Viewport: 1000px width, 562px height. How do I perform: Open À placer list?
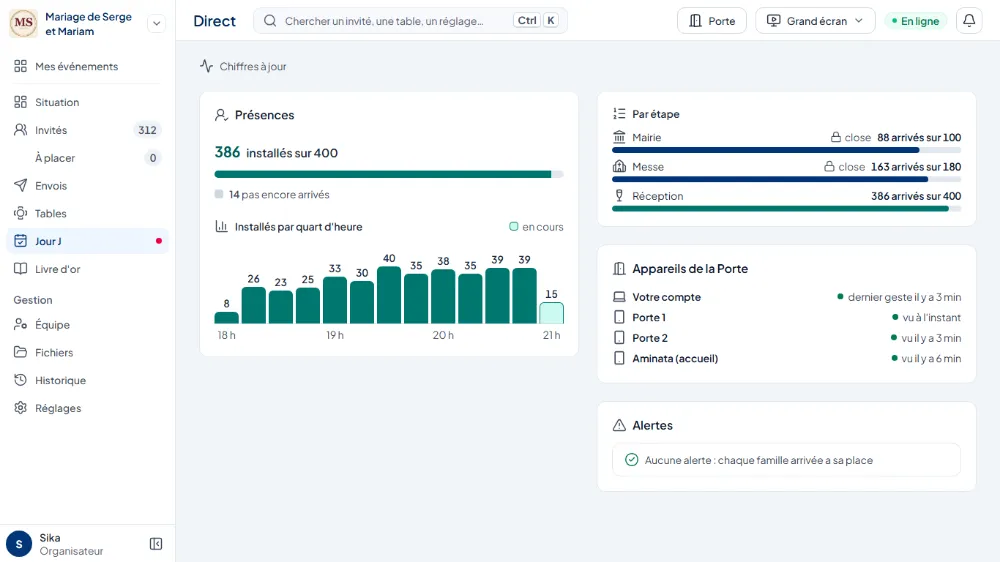coord(87,158)
